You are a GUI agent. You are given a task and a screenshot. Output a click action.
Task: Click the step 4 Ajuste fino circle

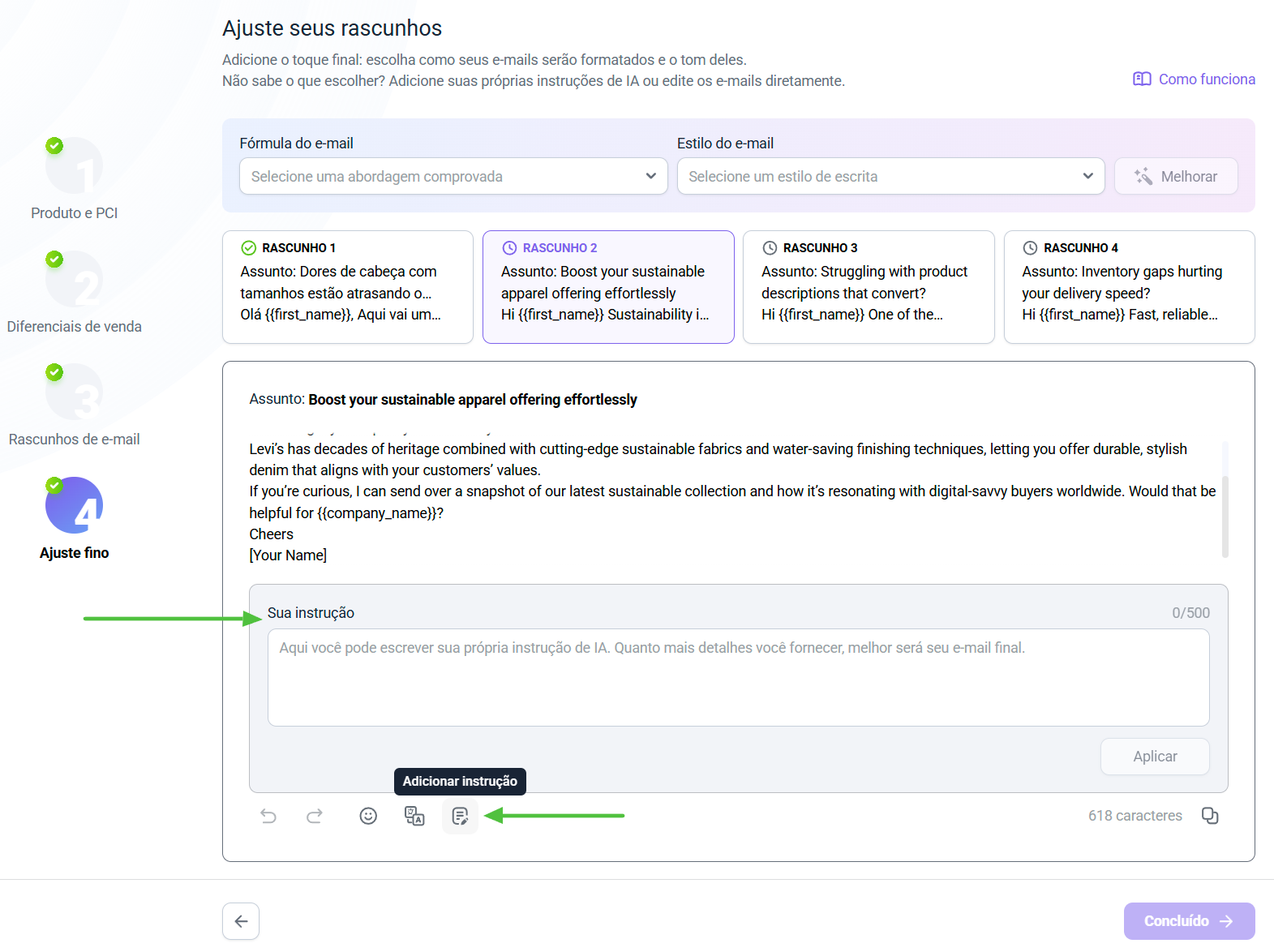click(75, 505)
